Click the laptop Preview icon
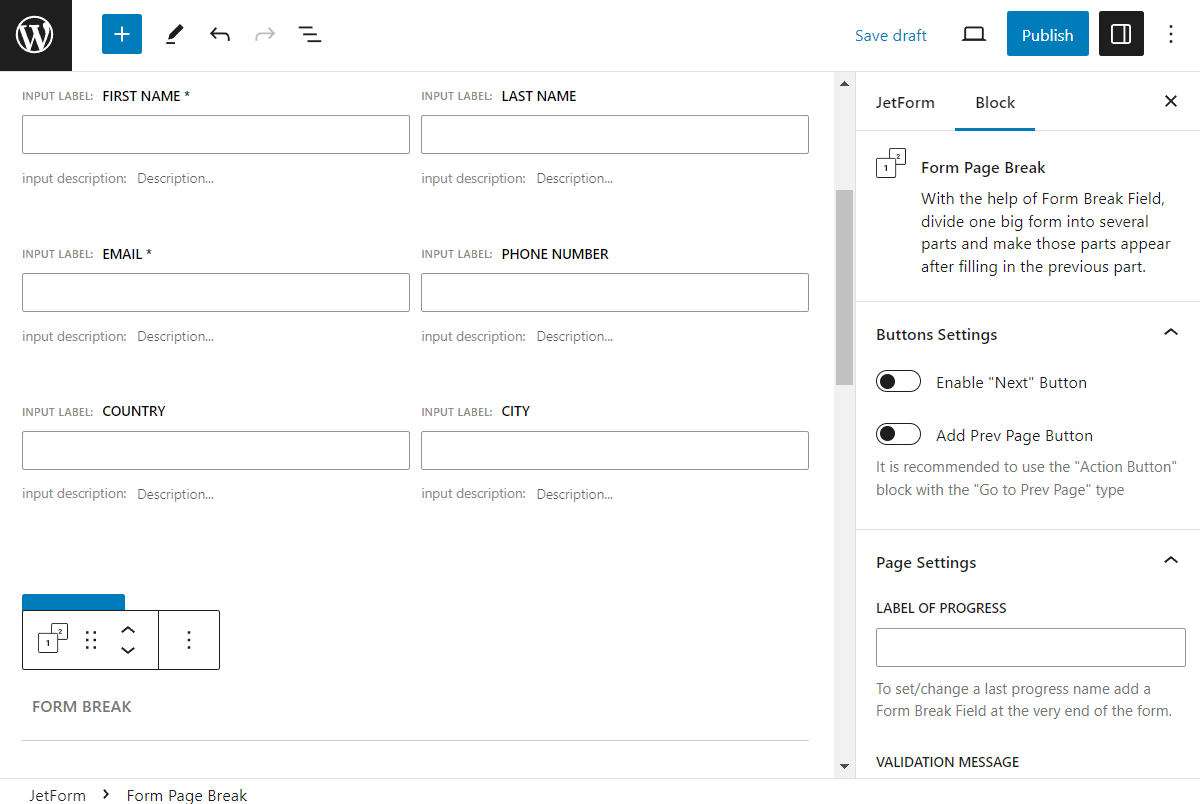Screen dimensions: 1200x804 tap(973, 35)
